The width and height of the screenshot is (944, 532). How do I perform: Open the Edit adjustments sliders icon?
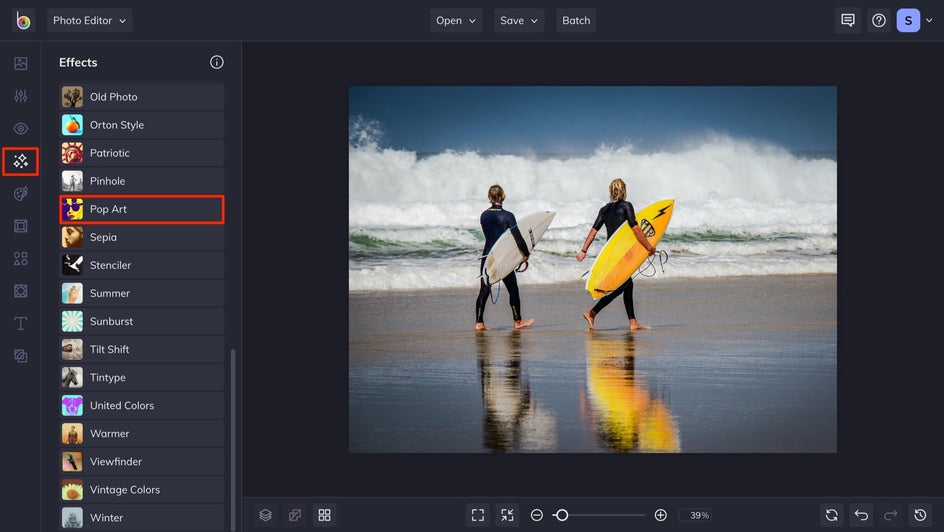pyautogui.click(x=20, y=96)
